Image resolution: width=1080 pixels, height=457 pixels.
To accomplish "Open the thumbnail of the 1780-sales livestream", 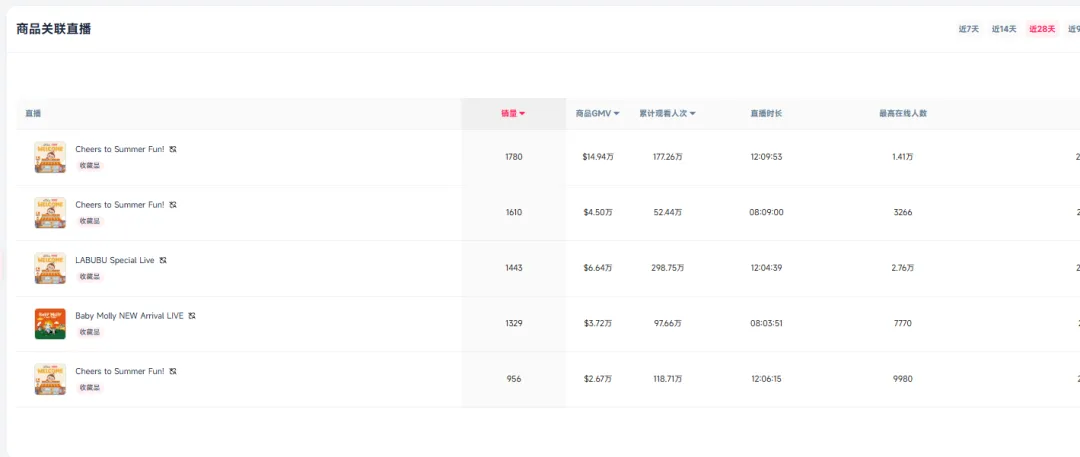I will tap(50, 157).
